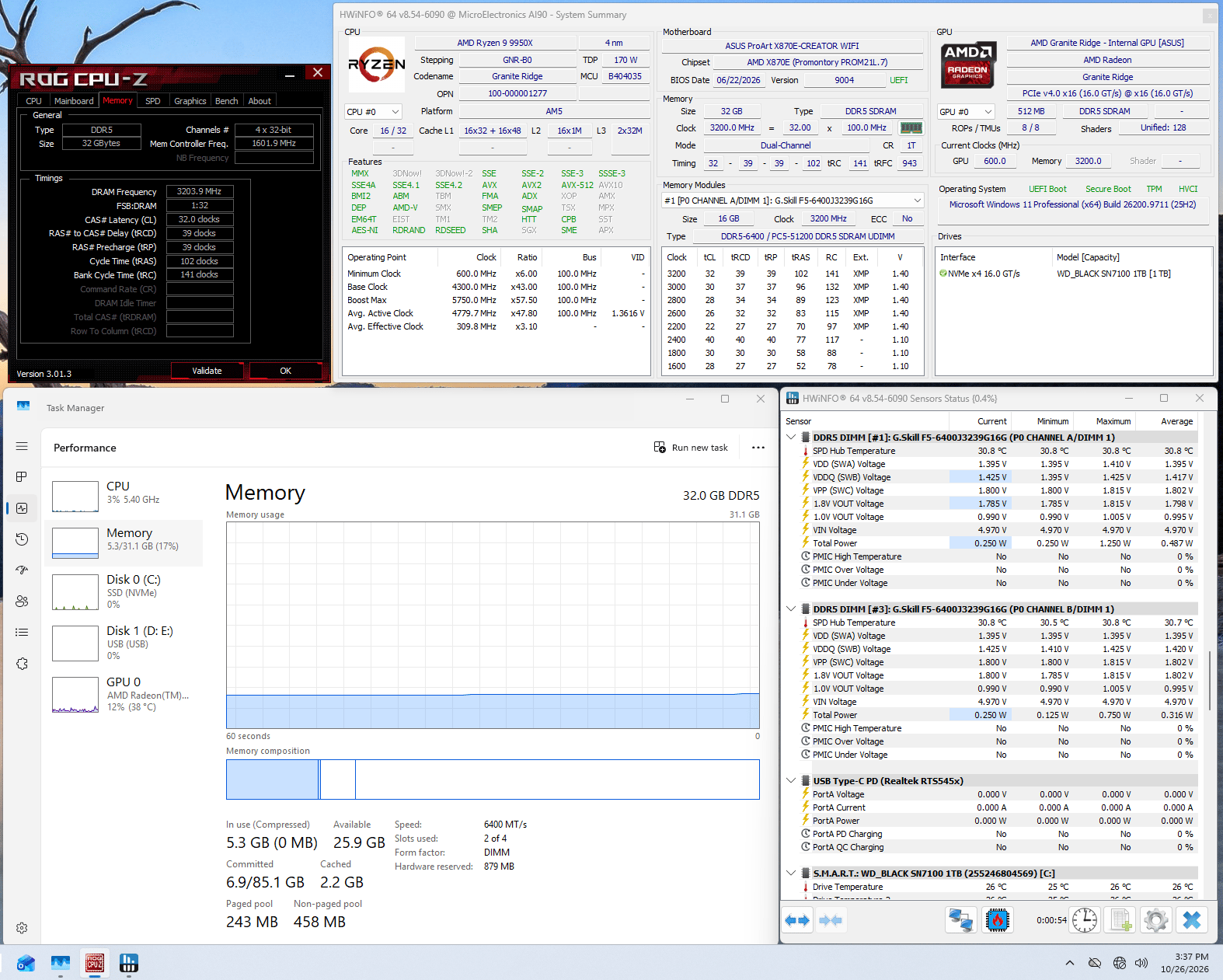The image size is (1223, 980).
Task: Click Run new task in Task Manager
Action: pos(691,448)
